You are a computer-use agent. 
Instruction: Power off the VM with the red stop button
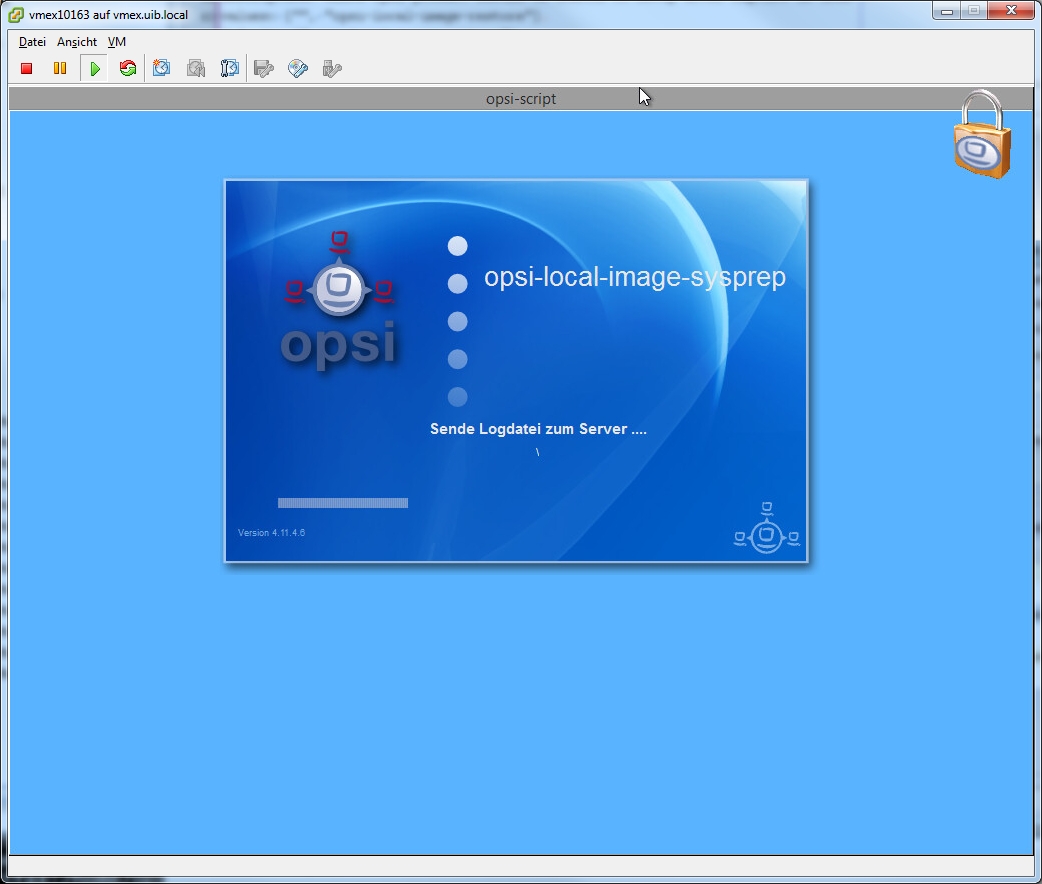click(27, 68)
